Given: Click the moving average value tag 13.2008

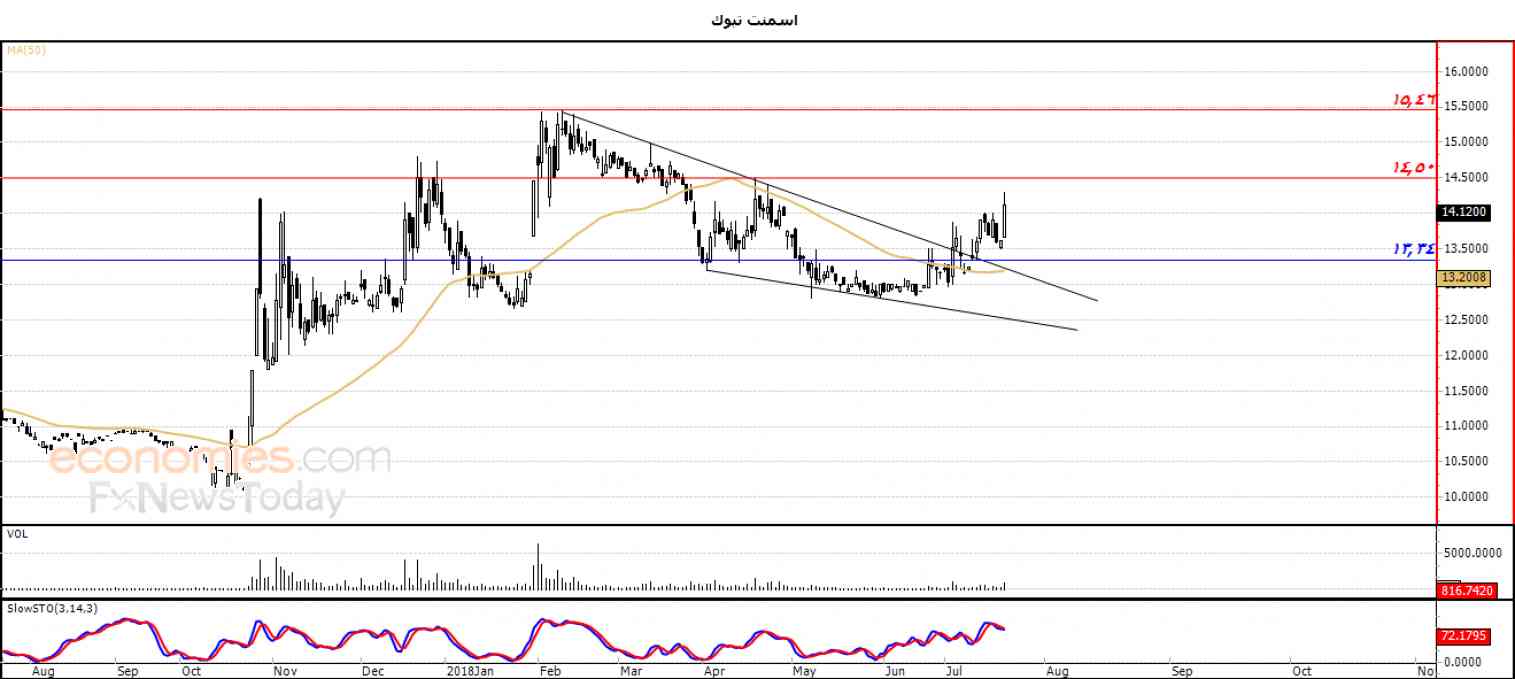Looking at the screenshot, I should pyautogui.click(x=1463, y=277).
